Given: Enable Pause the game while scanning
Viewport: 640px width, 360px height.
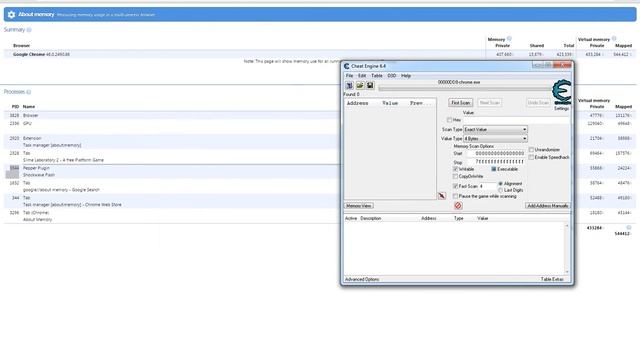Looking at the screenshot, I should point(456,196).
